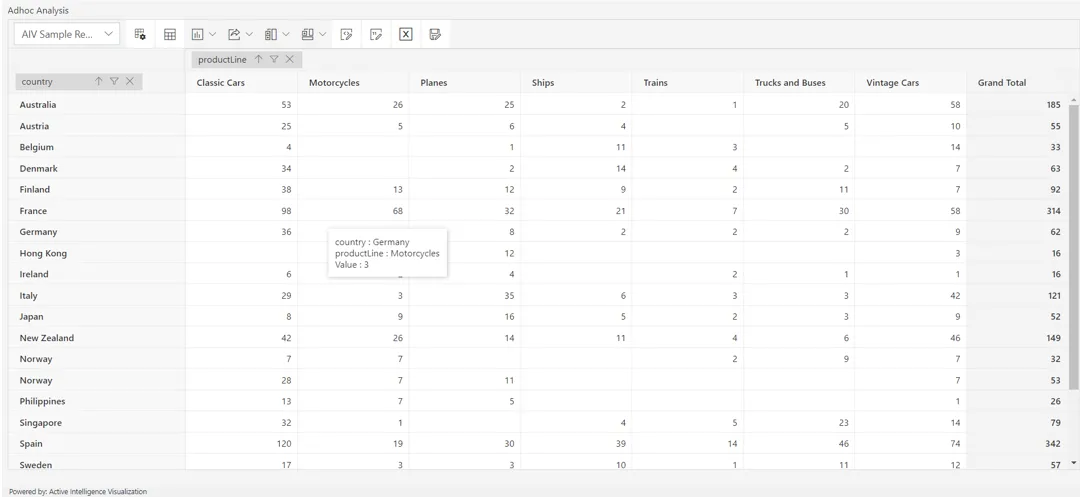Sort country with its up arrow
1080x497 pixels.
pyautogui.click(x=98, y=81)
